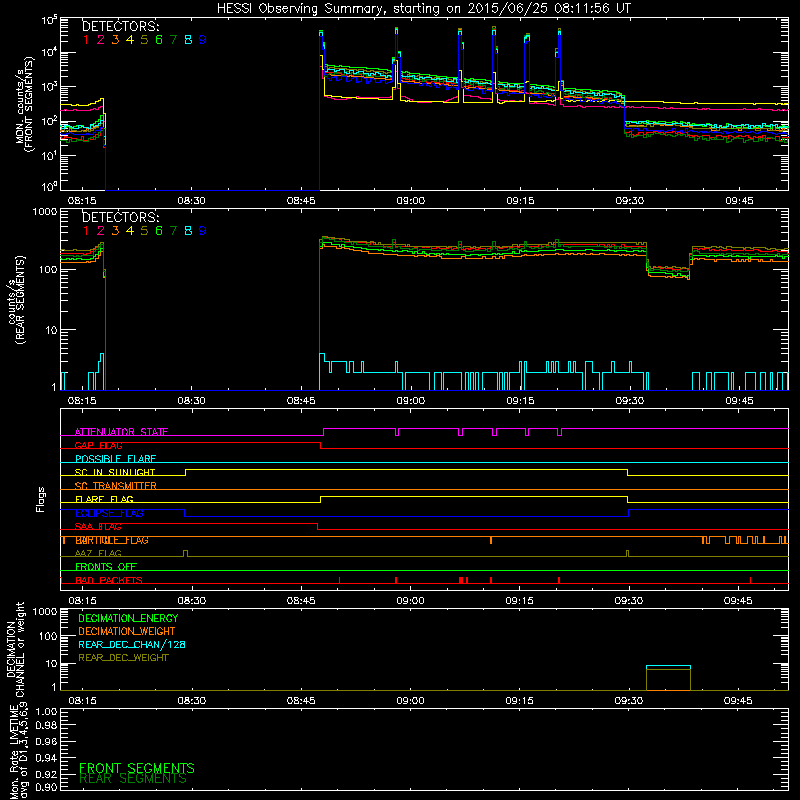Click the SC TRANSMITTER flag label
Viewport: 800px width, 800px height.
pos(116,486)
